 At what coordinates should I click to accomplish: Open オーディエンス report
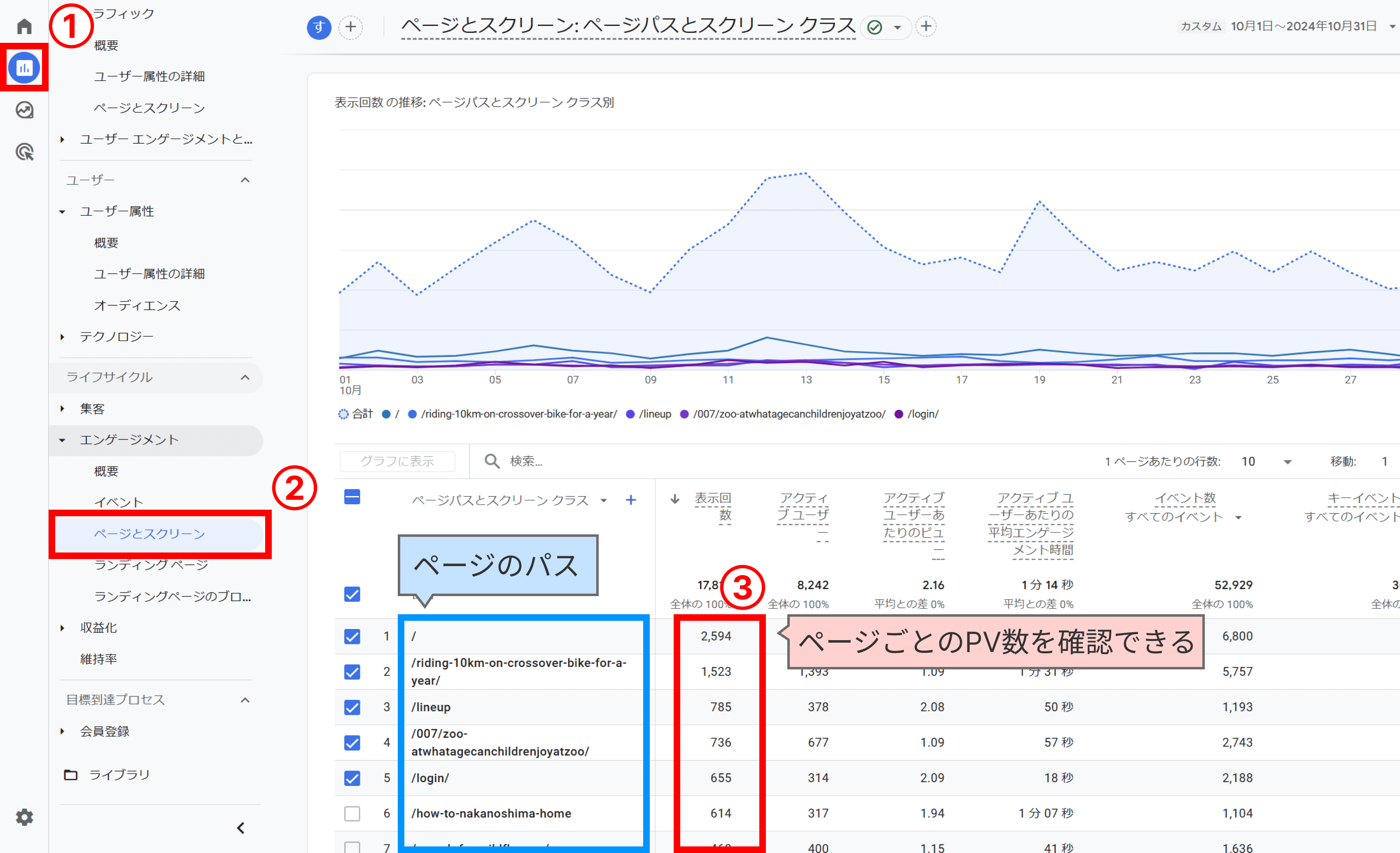click(137, 305)
